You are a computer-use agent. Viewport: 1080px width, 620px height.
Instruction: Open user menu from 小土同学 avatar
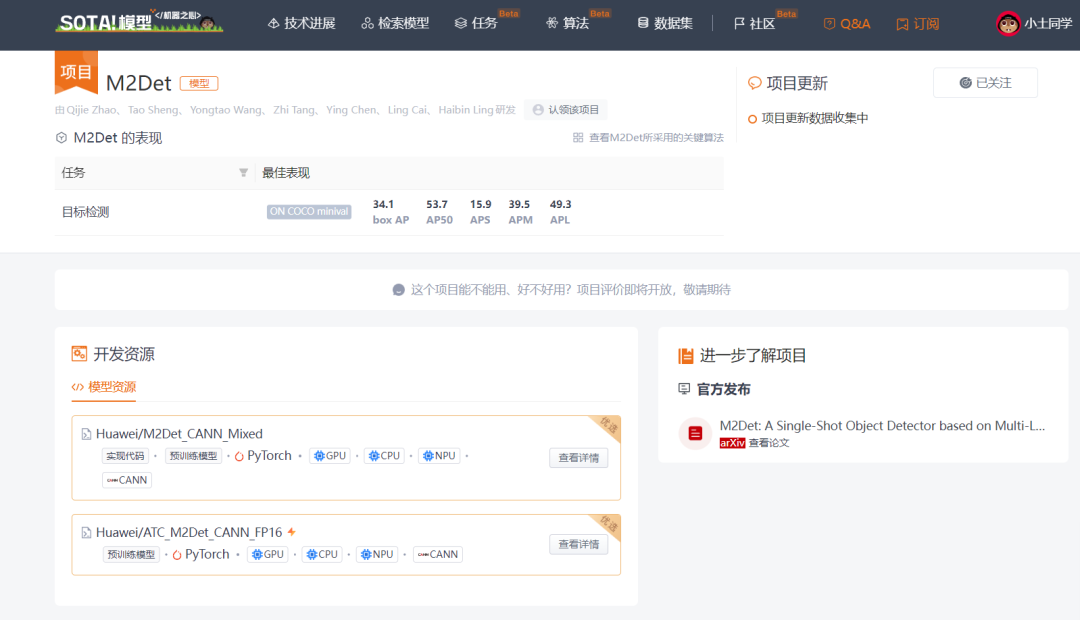point(1009,23)
